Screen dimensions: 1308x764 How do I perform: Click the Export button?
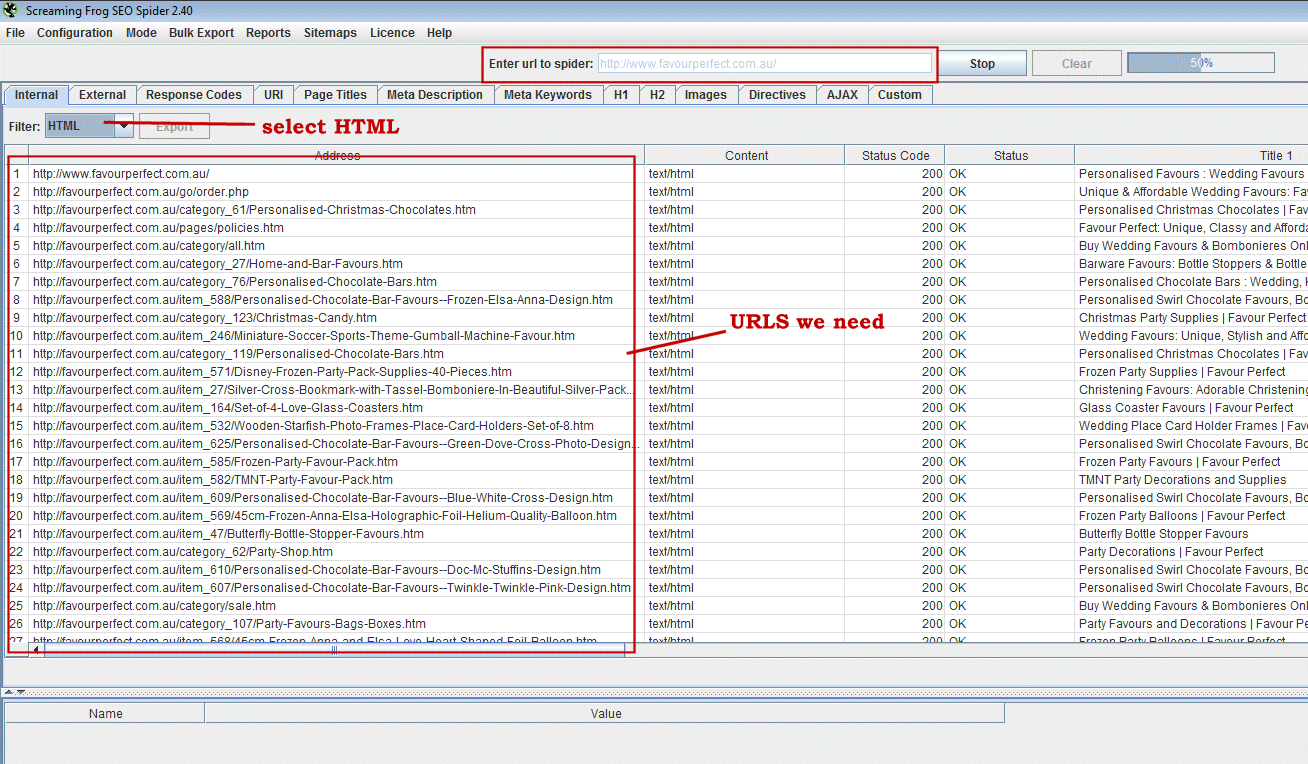(174, 127)
